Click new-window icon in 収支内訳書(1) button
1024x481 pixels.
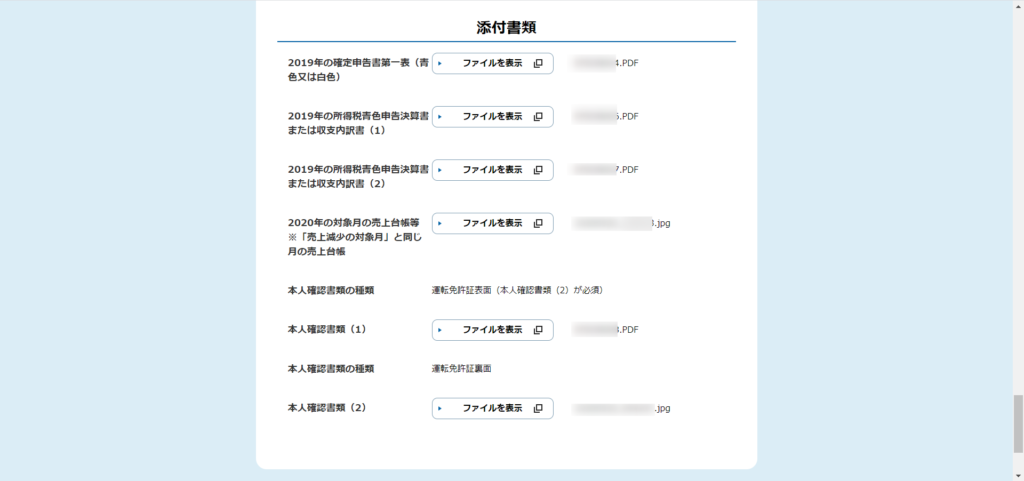coord(538,117)
